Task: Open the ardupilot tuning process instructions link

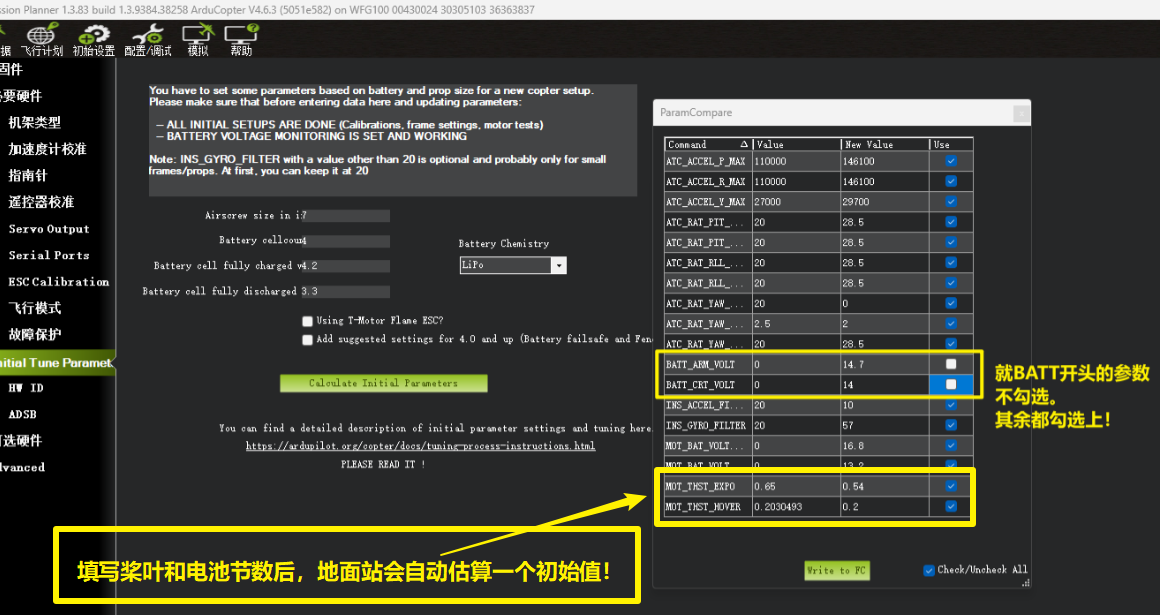Action: [420, 446]
